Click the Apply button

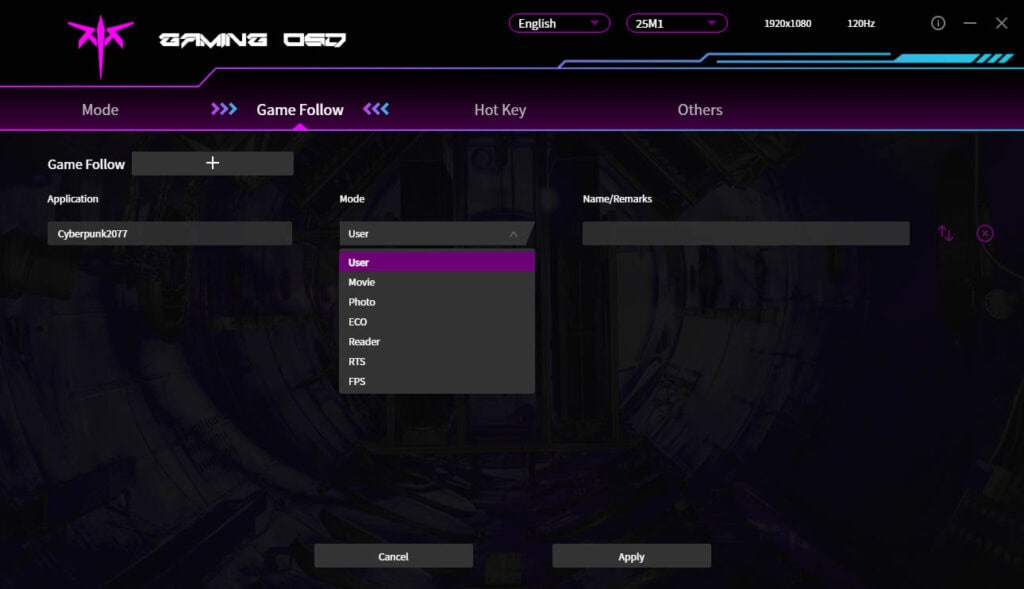pyautogui.click(x=632, y=556)
